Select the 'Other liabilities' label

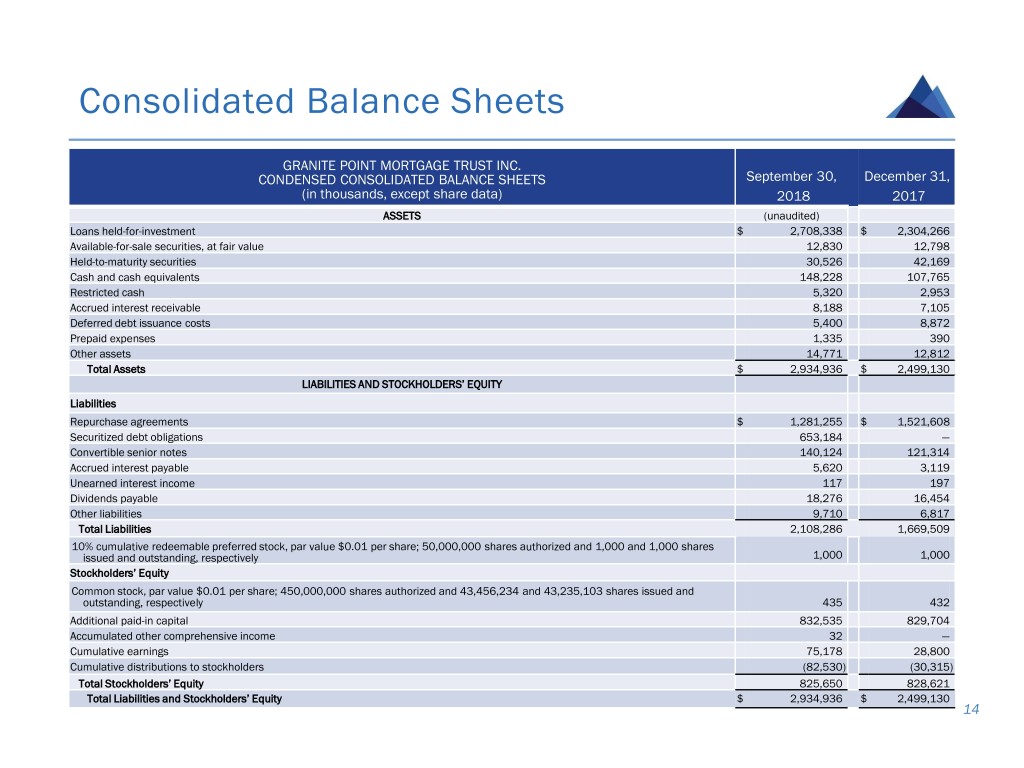tap(106, 514)
